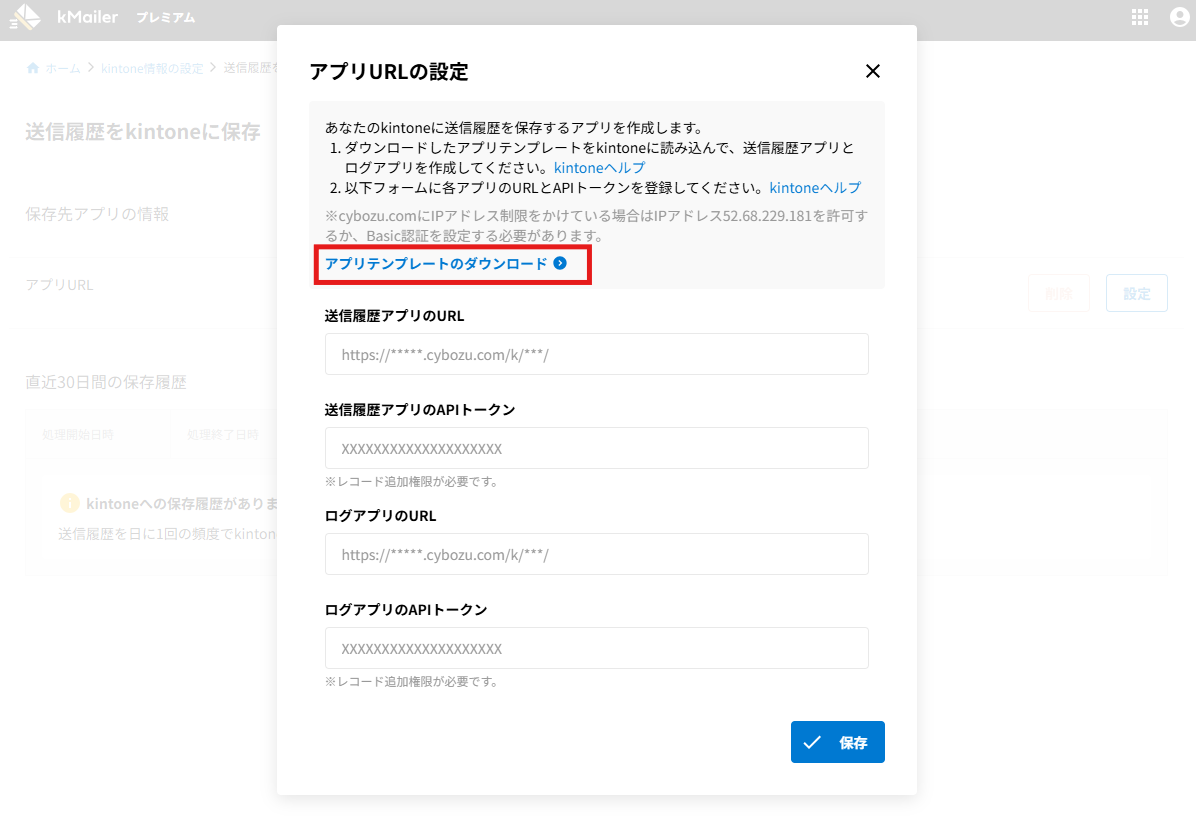The image size is (1196, 817).
Task: Click the 送信履歴アプリのURL field label
Action: coord(394,316)
